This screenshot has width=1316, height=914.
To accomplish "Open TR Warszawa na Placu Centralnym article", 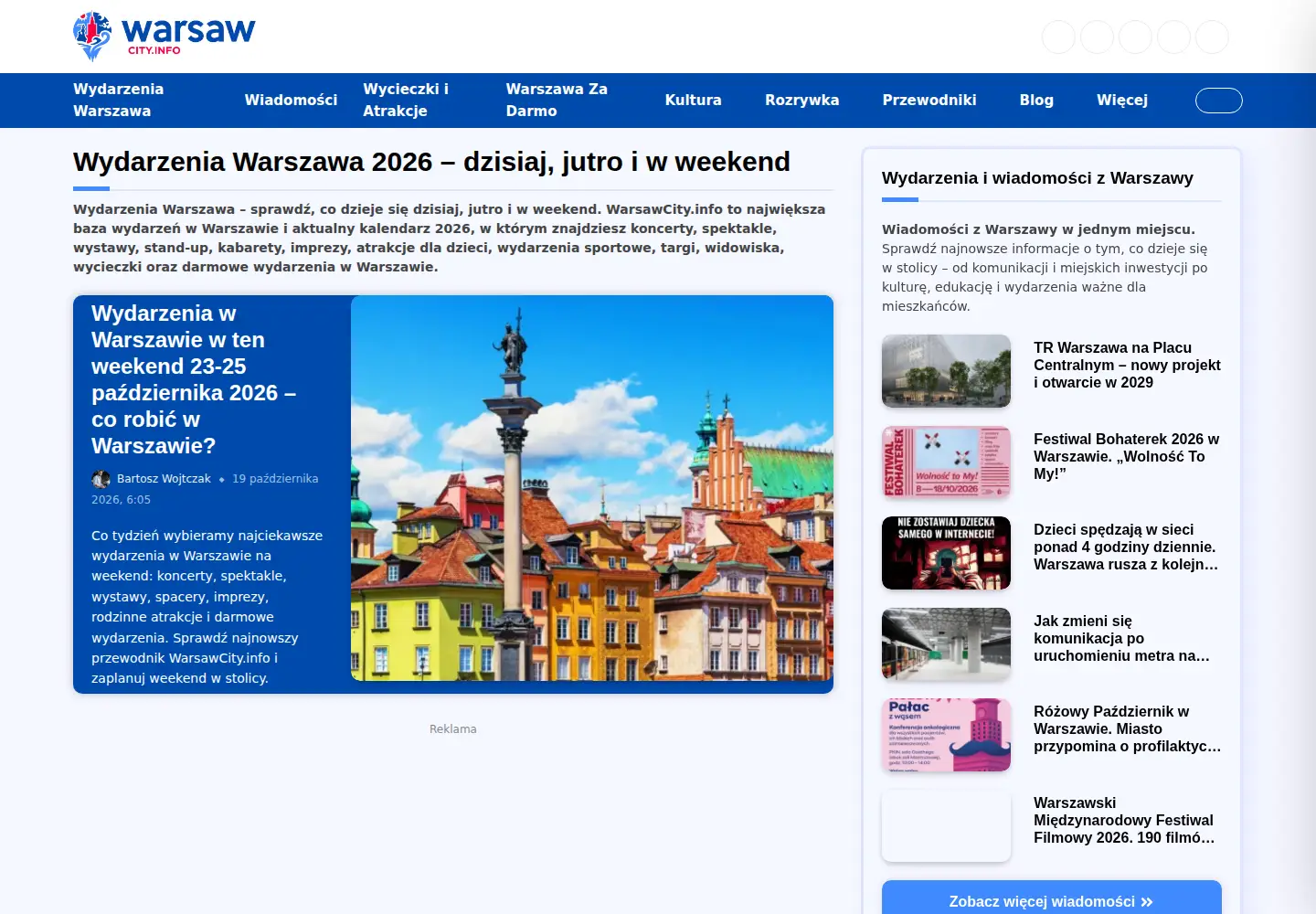I will [1127, 365].
